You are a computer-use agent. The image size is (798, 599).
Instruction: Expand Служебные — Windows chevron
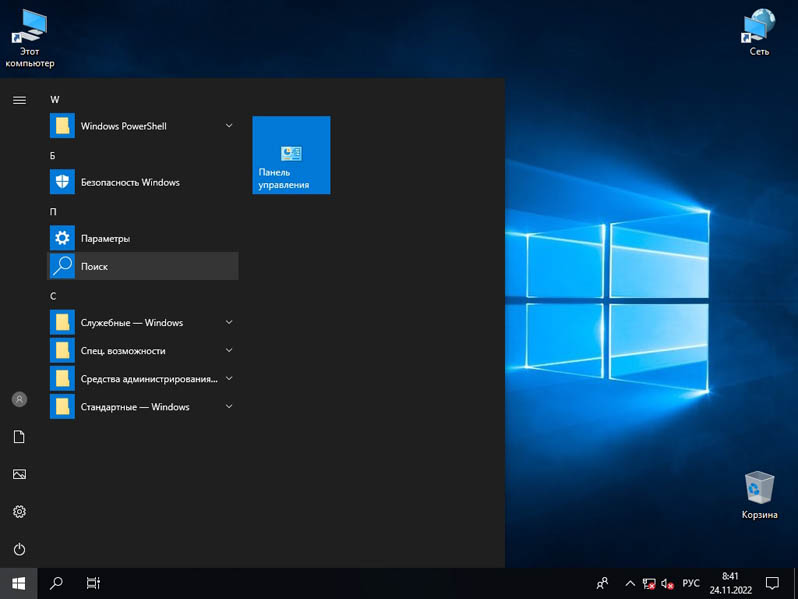click(x=229, y=322)
